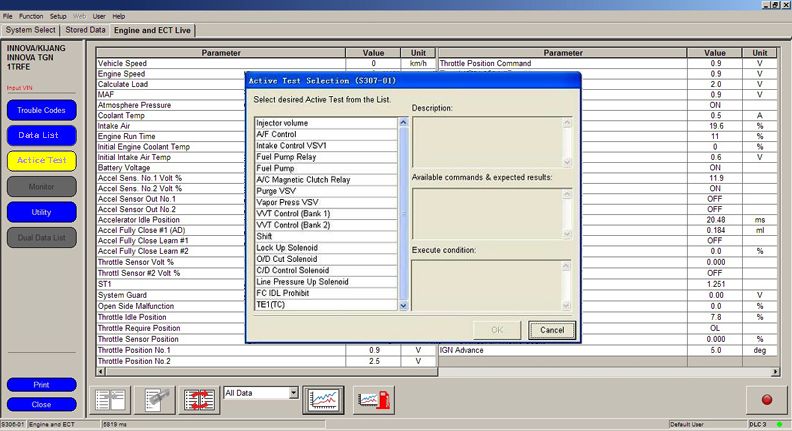Click the IGN Advance parameter
Screen dimensions: 792x431
[461, 350]
